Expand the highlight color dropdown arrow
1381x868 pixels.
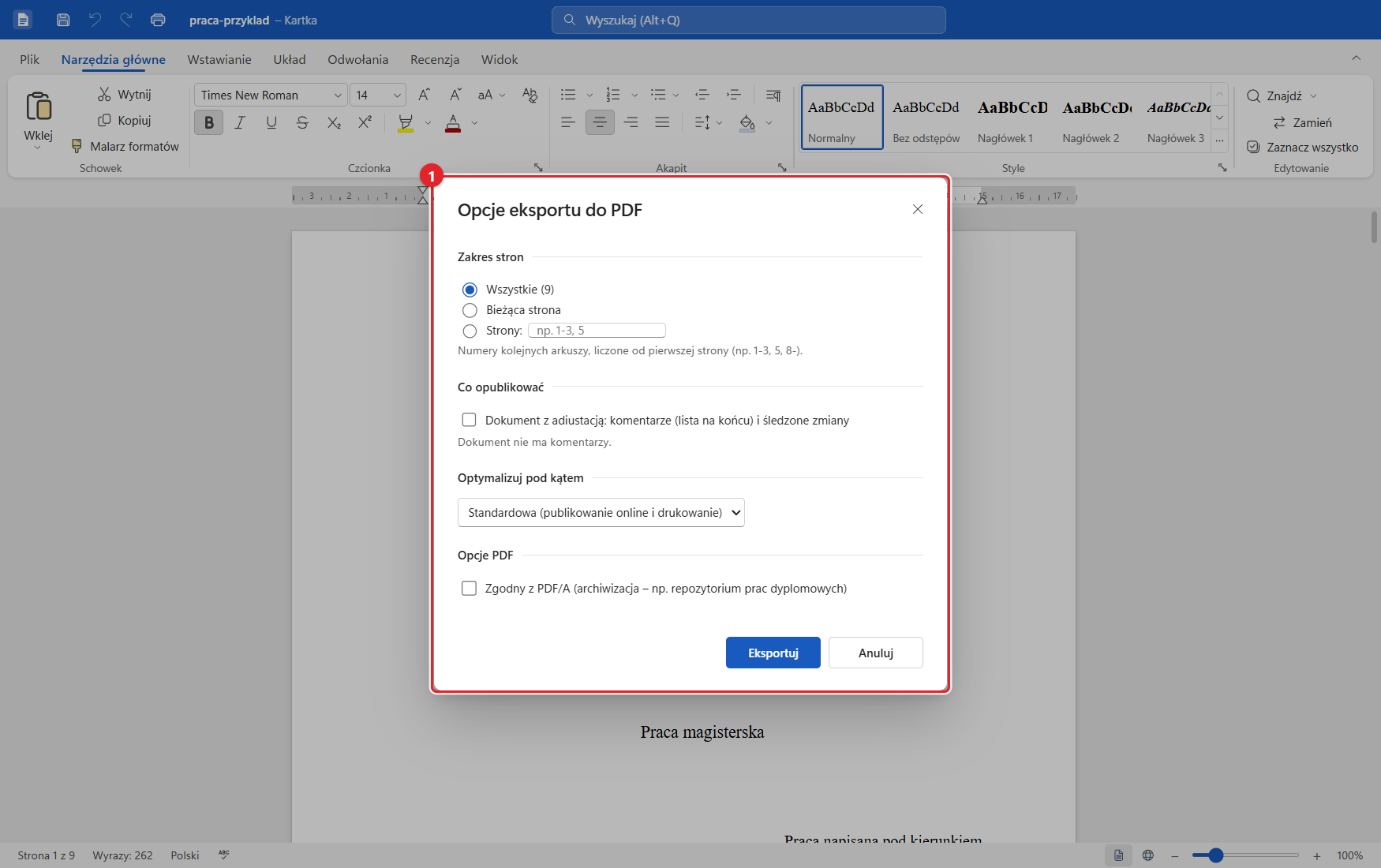[x=428, y=122]
